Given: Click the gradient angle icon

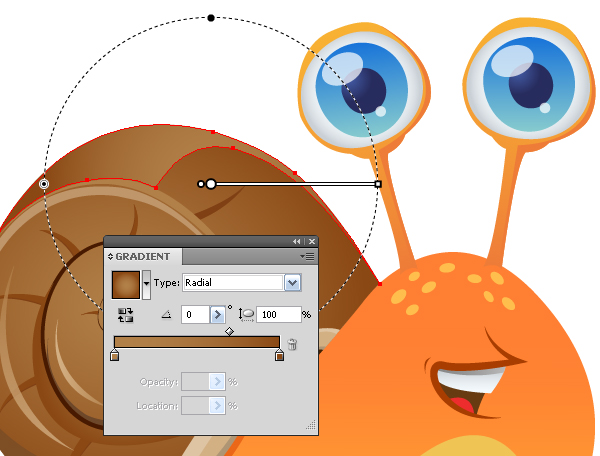Looking at the screenshot, I should [166, 314].
